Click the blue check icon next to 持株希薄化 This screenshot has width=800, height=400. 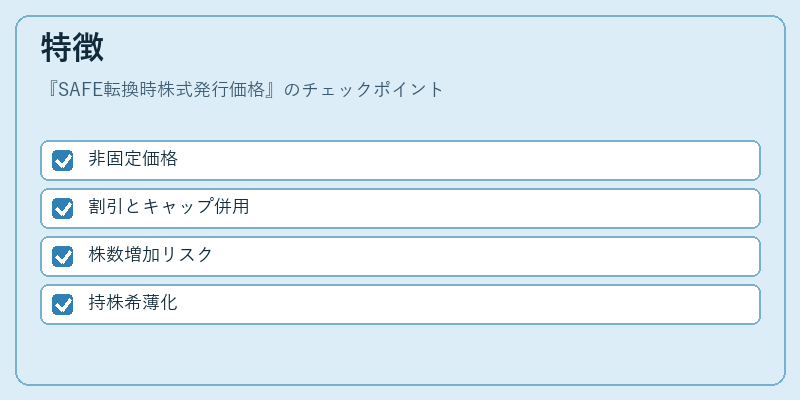click(62, 304)
